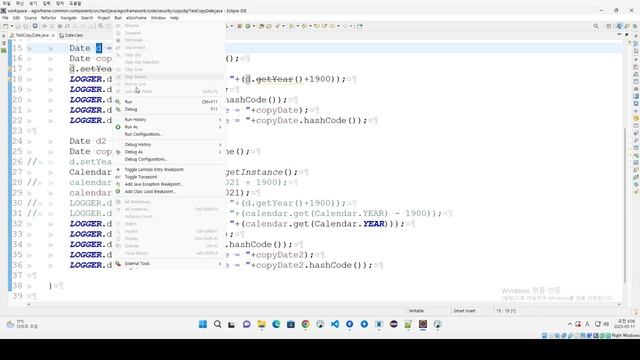Open Microsoft Store from taskbar
Screen dimensions: 640x360
point(291,324)
